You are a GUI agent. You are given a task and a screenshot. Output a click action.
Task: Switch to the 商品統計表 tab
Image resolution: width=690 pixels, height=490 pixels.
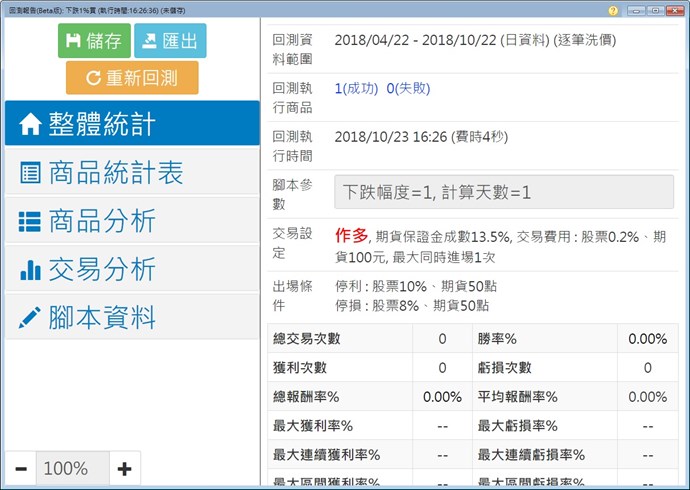pyautogui.click(x=132, y=172)
